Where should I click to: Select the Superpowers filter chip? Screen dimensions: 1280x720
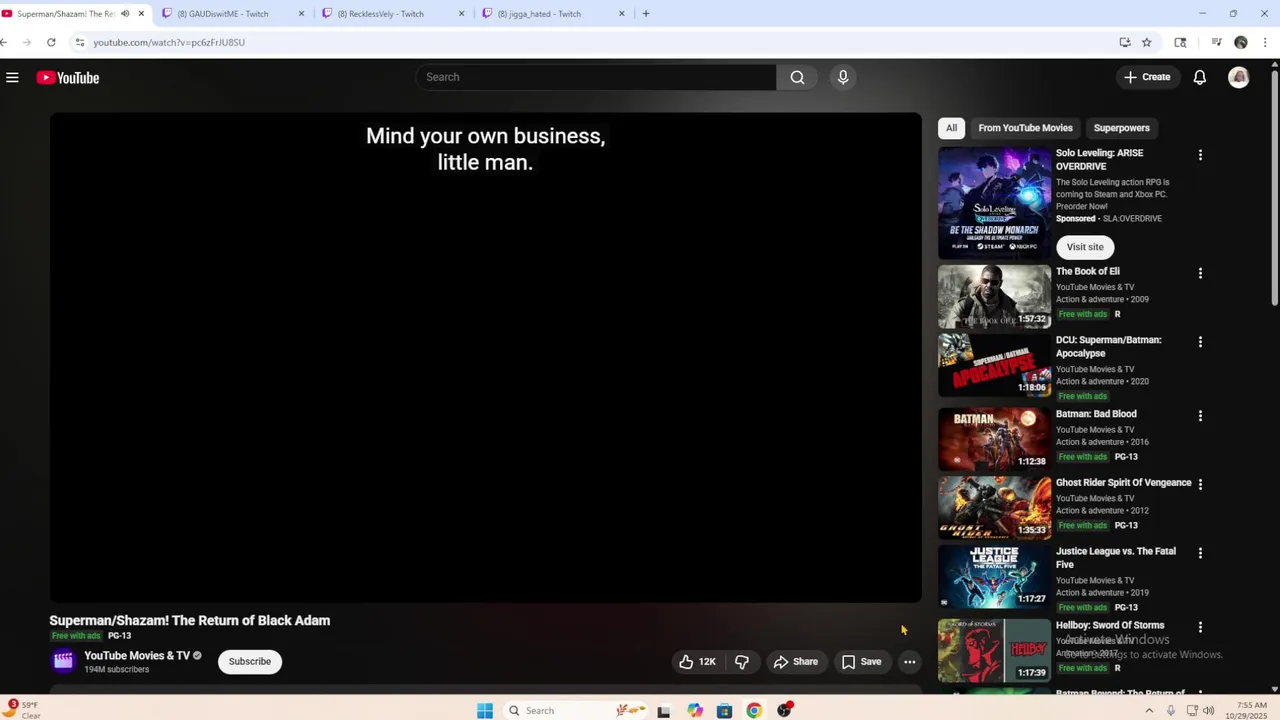(x=1121, y=128)
